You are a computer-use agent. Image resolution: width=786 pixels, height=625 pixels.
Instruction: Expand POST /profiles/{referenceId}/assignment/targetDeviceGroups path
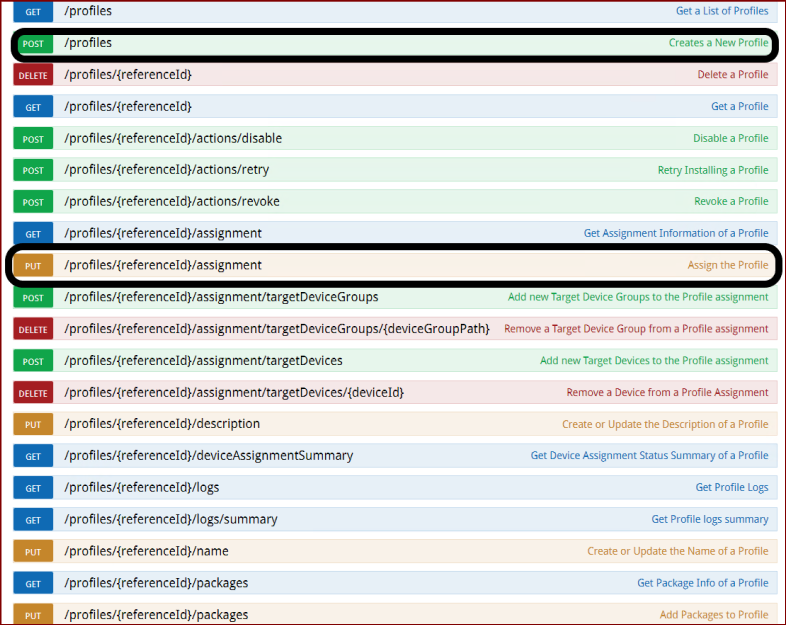click(x=221, y=297)
